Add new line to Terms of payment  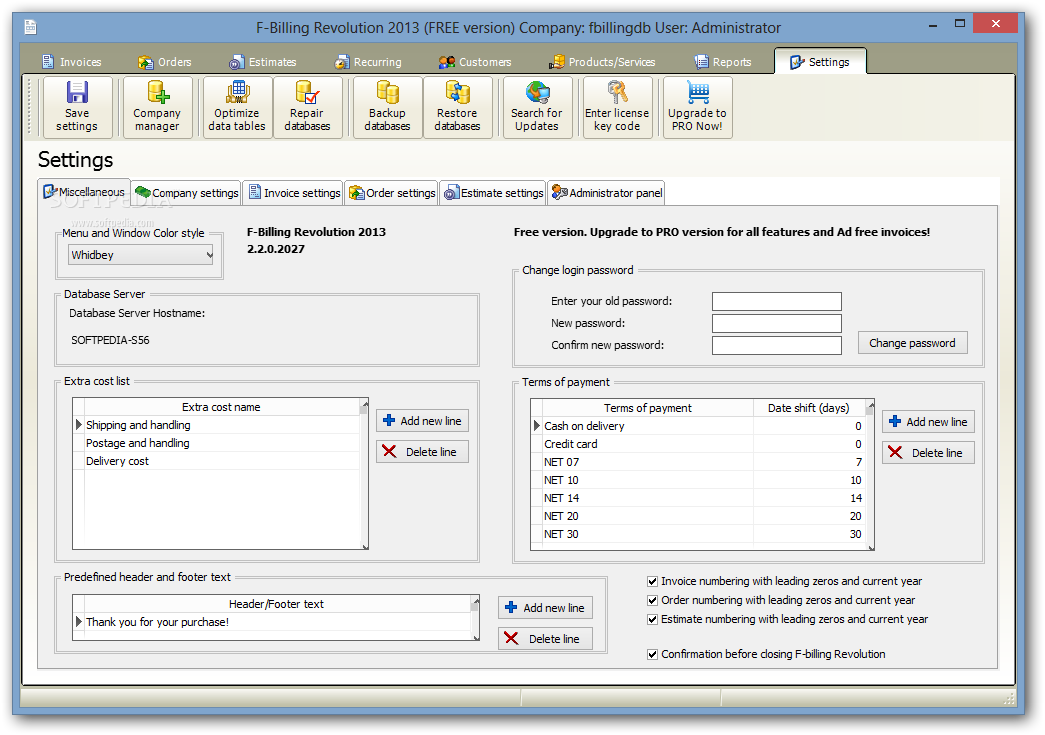[x=928, y=422]
